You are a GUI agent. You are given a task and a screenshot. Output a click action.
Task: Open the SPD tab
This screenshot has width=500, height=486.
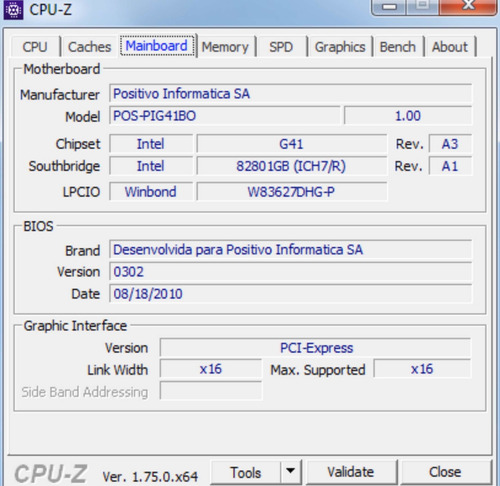pos(281,47)
